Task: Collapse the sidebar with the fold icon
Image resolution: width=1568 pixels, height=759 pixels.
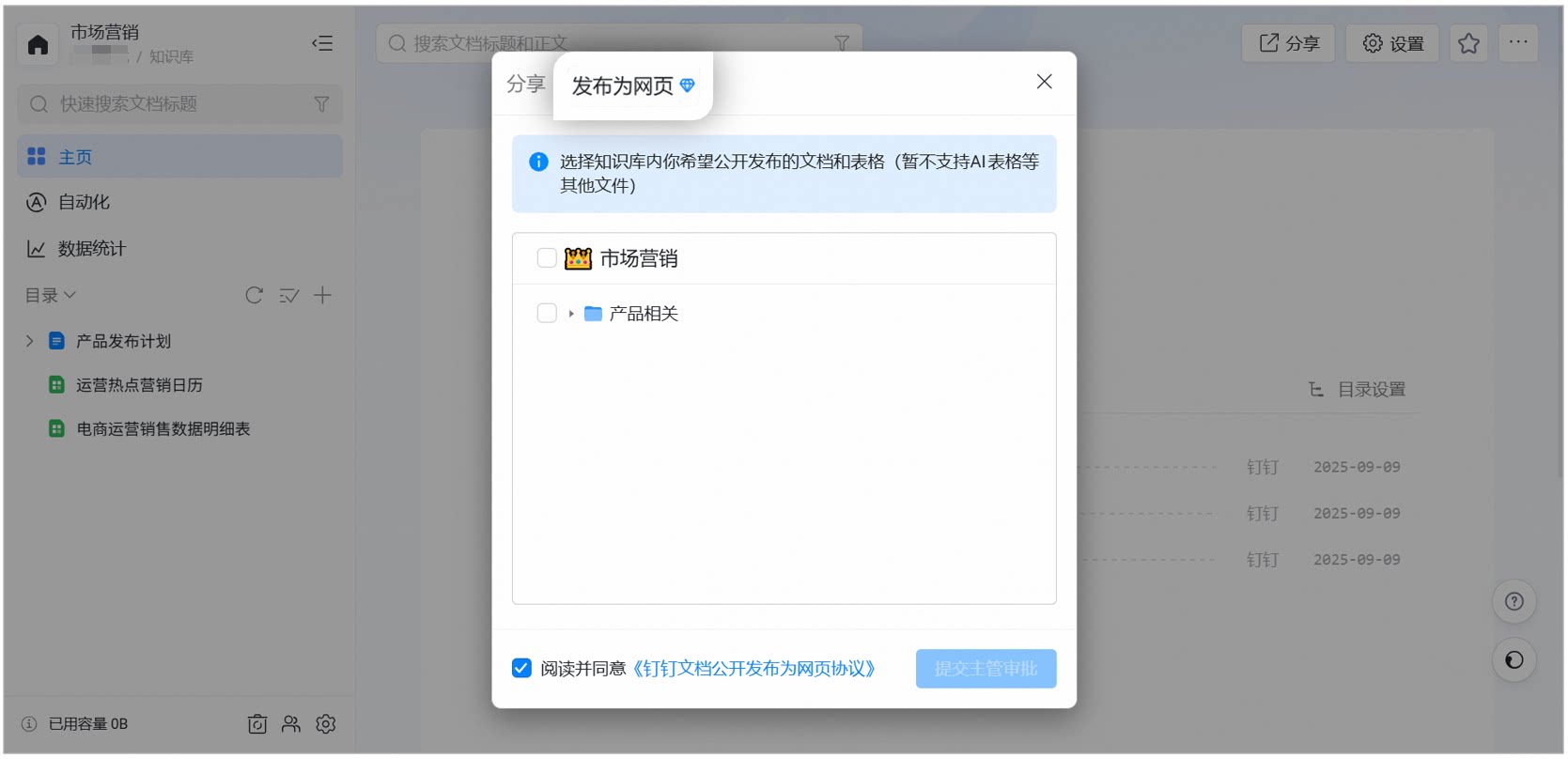Action: tap(322, 43)
